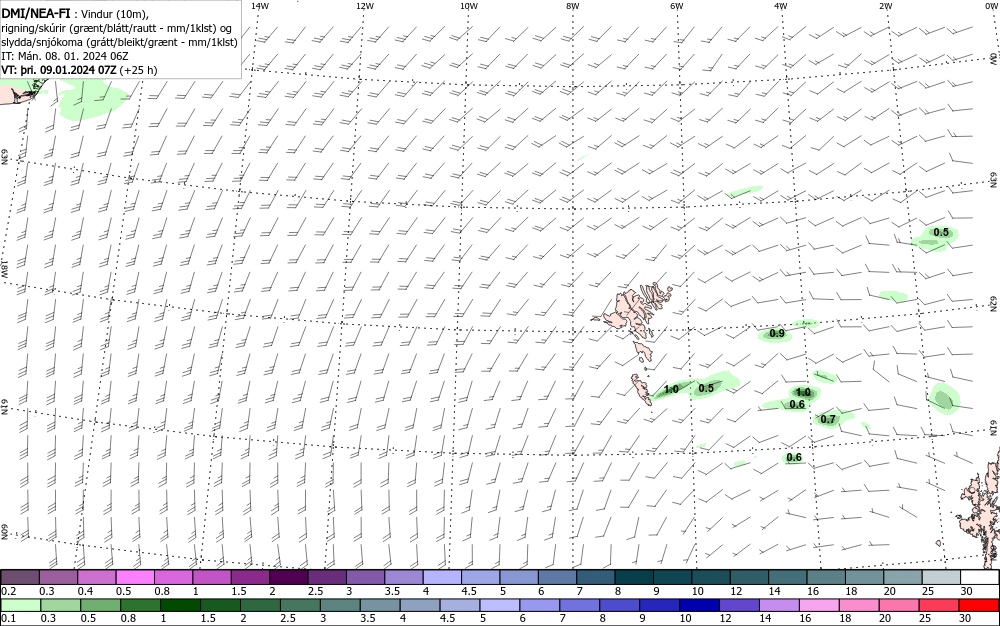Image resolution: width=1000 pixels, height=626 pixels.
Task: Click the white snow-scale swatch above top-row 30
Action: point(980,578)
